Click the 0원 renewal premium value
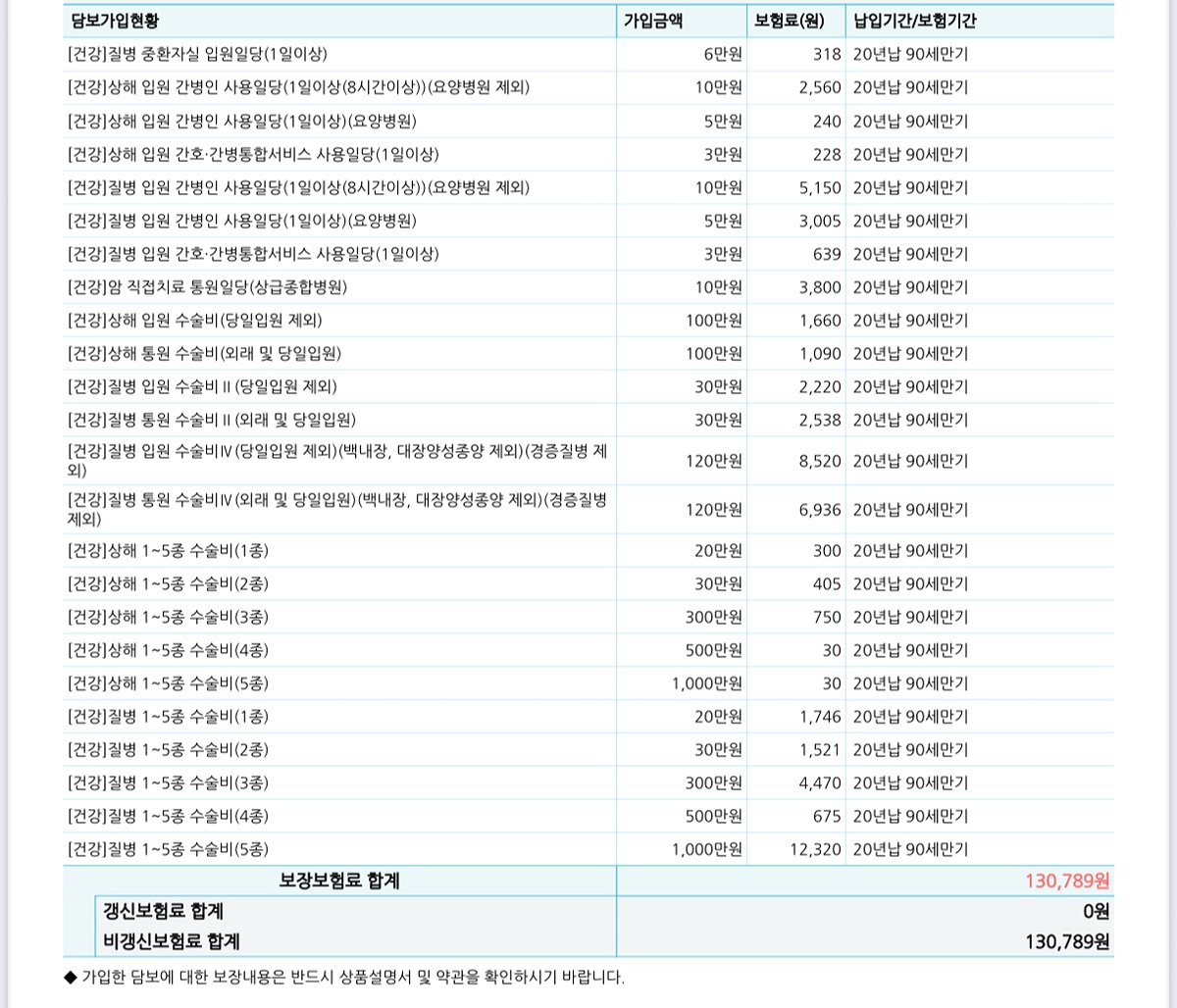 click(1096, 912)
